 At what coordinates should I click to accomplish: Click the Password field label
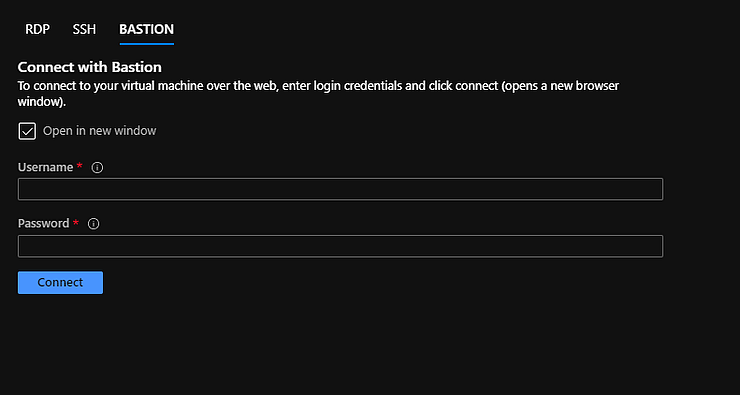click(43, 224)
